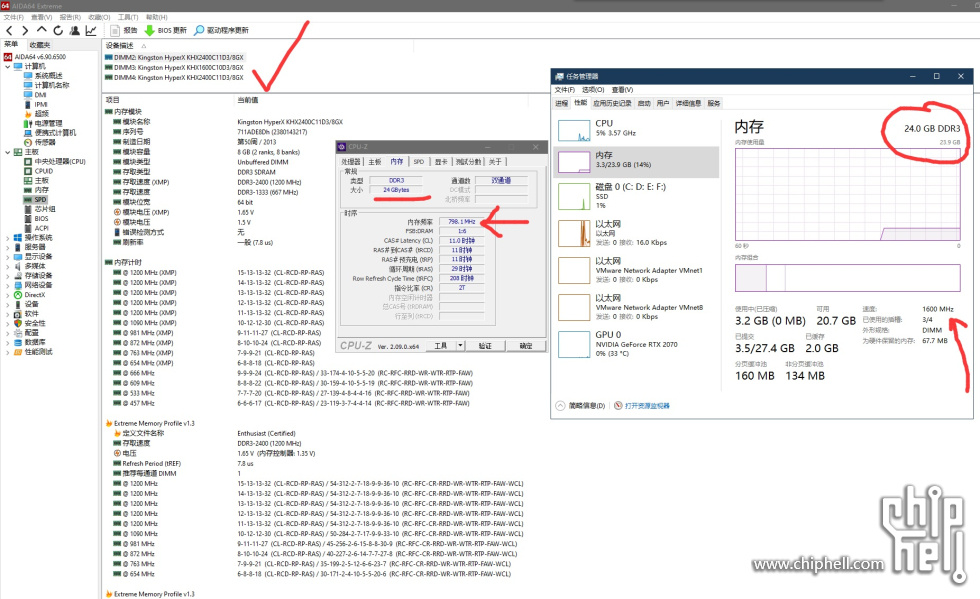Open Task Manager 查看 menu
This screenshot has width=980, height=599.
point(622,90)
